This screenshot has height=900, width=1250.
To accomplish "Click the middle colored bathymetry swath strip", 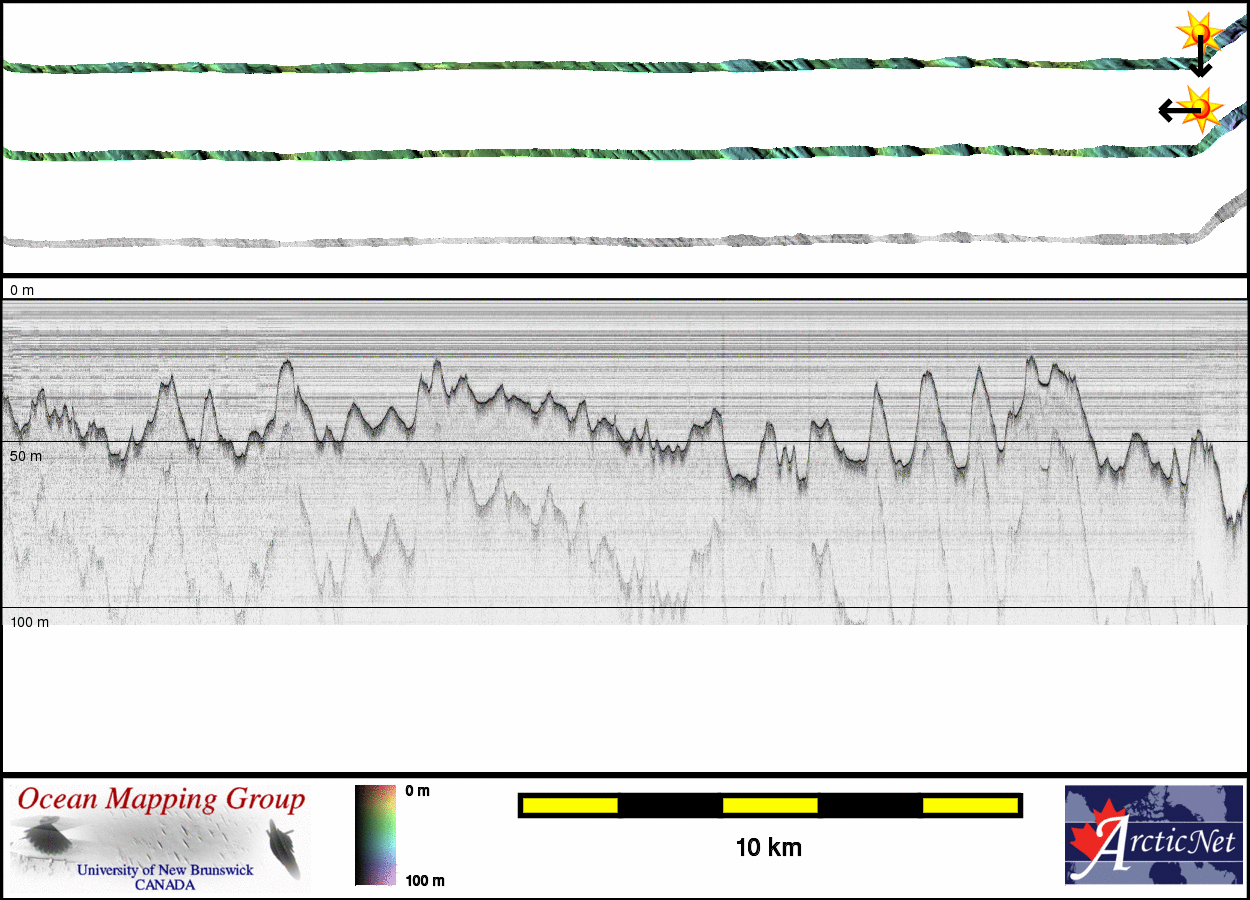I will (600, 155).
